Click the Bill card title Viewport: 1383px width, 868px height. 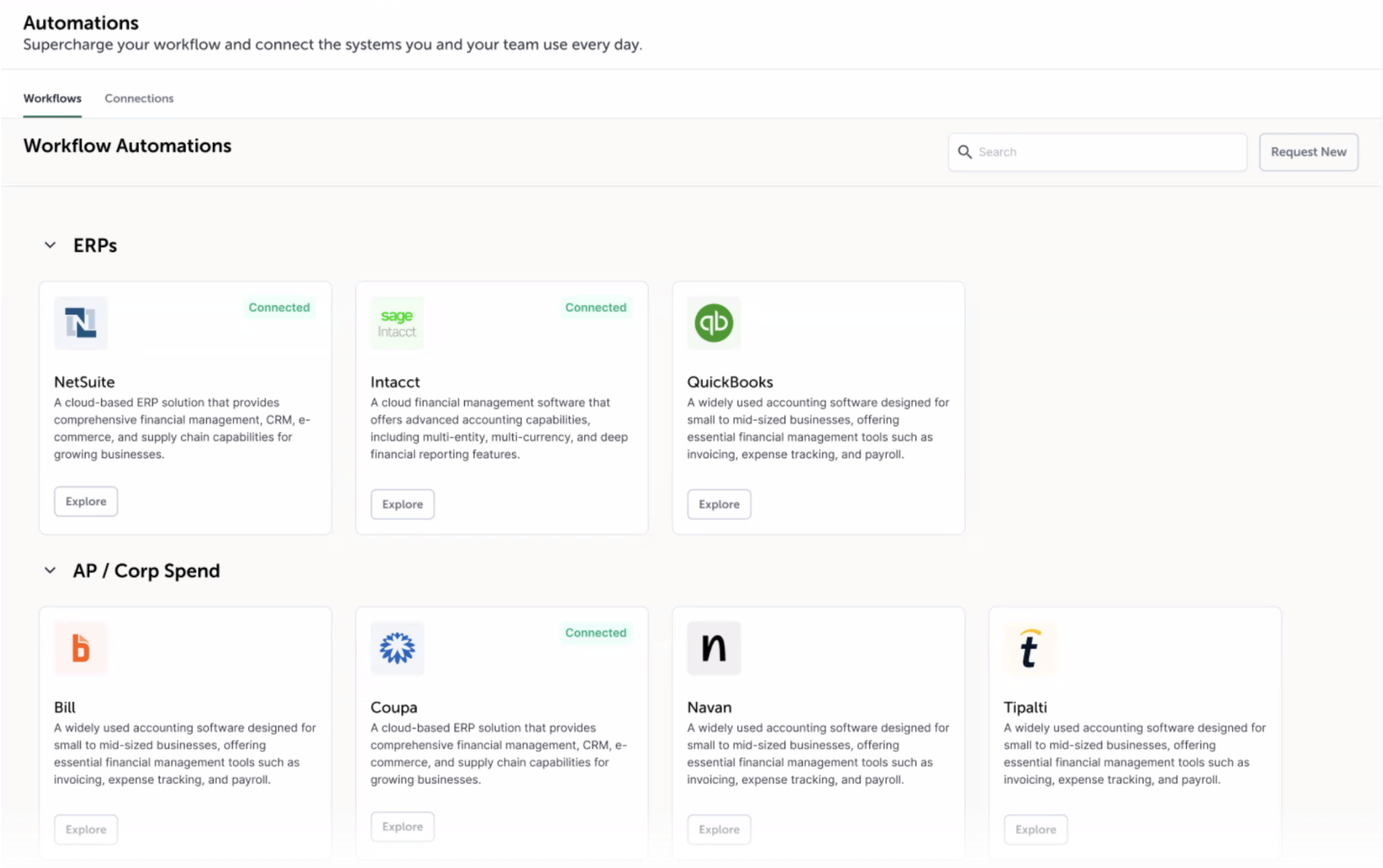pyautogui.click(x=65, y=707)
